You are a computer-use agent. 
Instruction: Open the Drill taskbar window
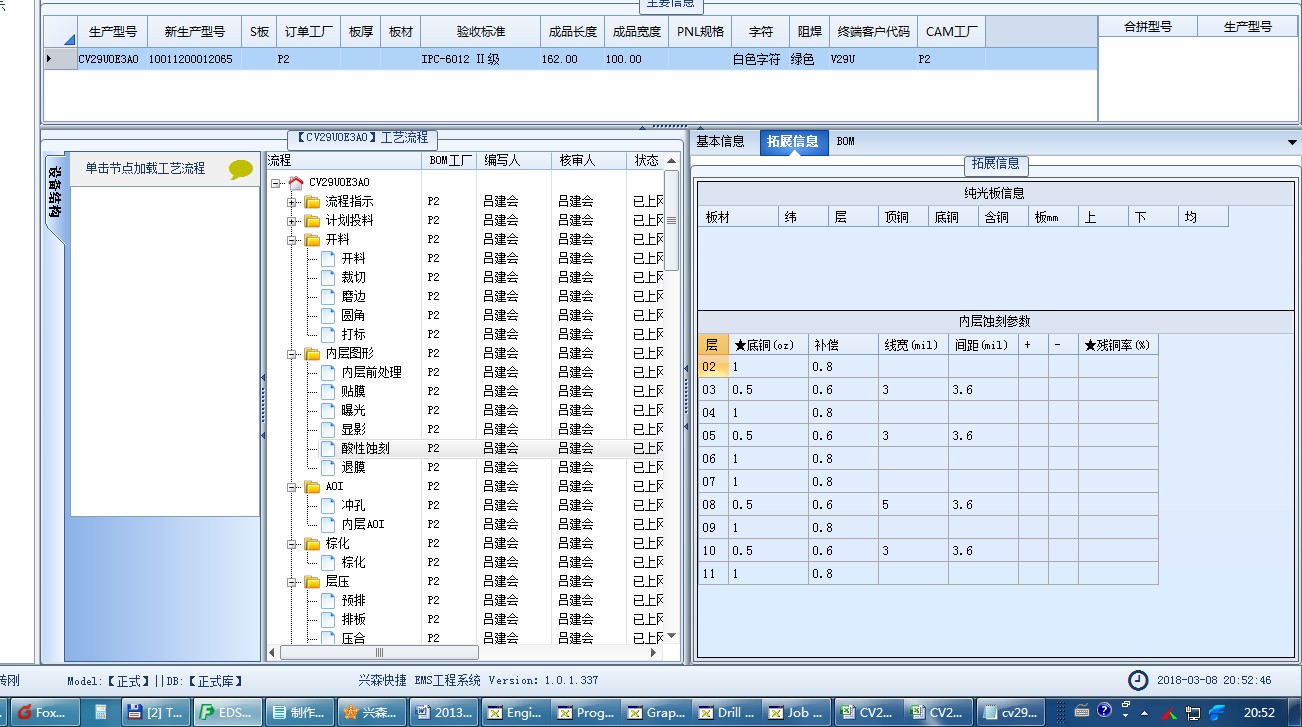[728, 713]
